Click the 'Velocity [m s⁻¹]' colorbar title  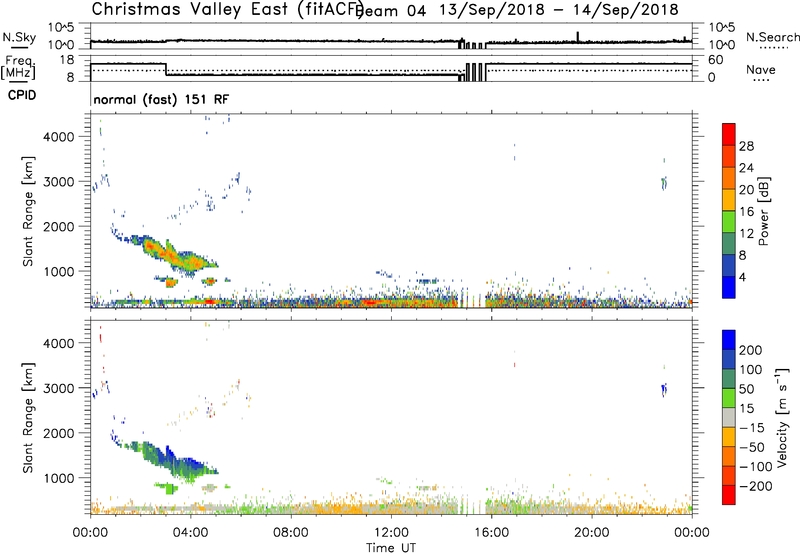(x=782, y=418)
